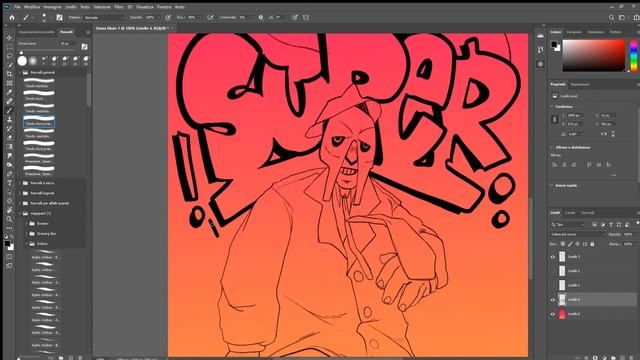
Task: Collapse the Pennelli generali folder
Action: 21,72
